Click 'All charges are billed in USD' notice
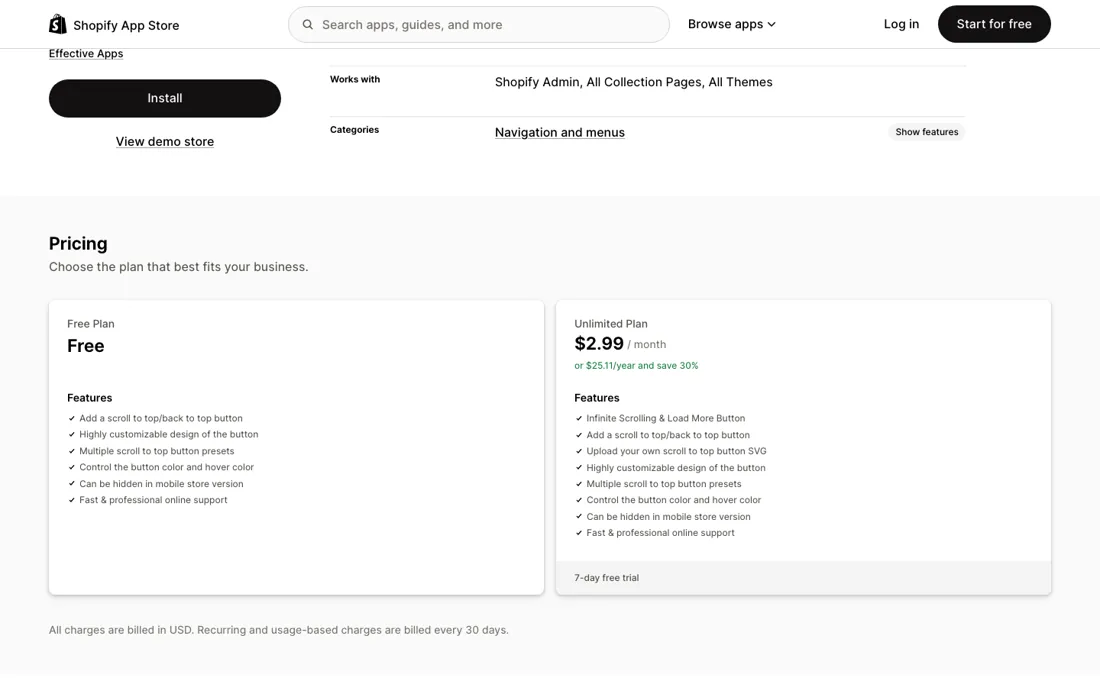1100x681 pixels. click(x=279, y=630)
